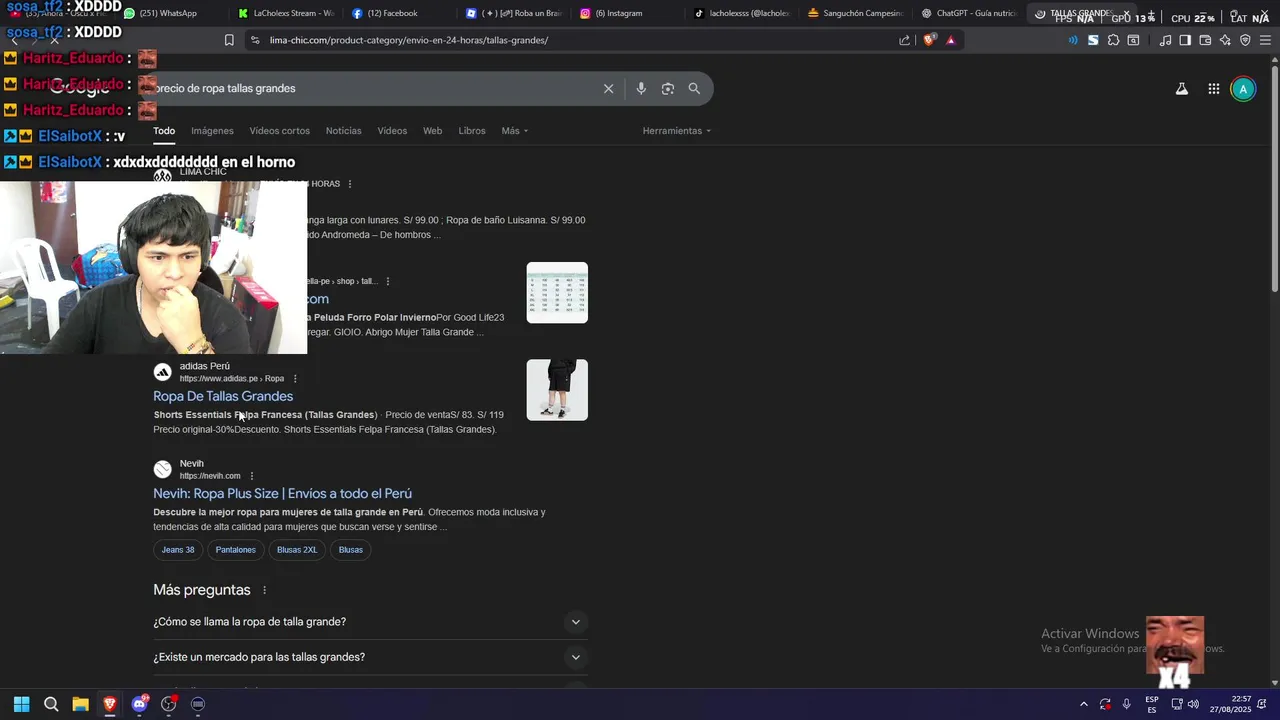Show hidden icons in system tray
Viewport: 1280px width, 720px height.
(x=1083, y=704)
